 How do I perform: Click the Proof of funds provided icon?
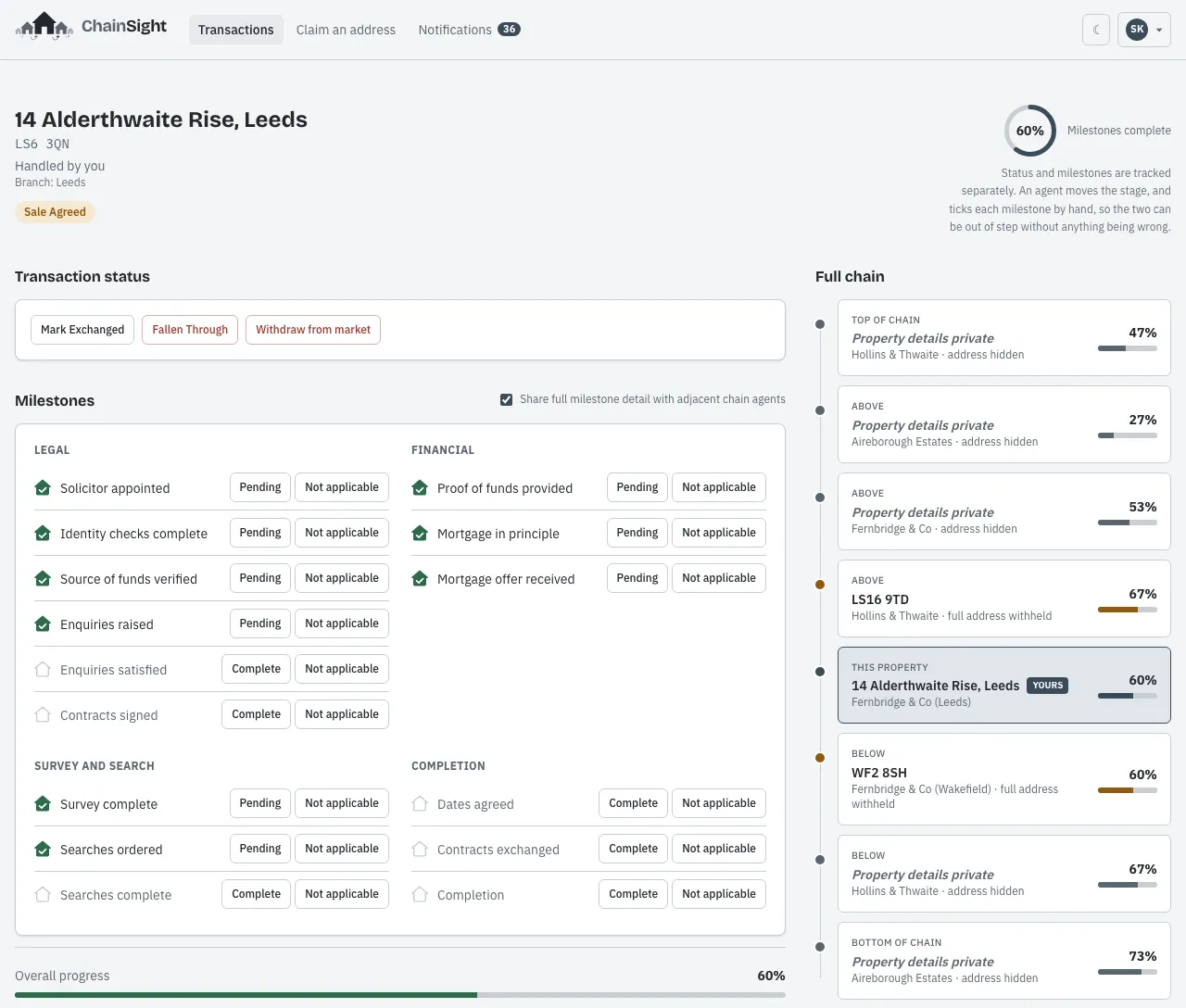[x=420, y=488]
